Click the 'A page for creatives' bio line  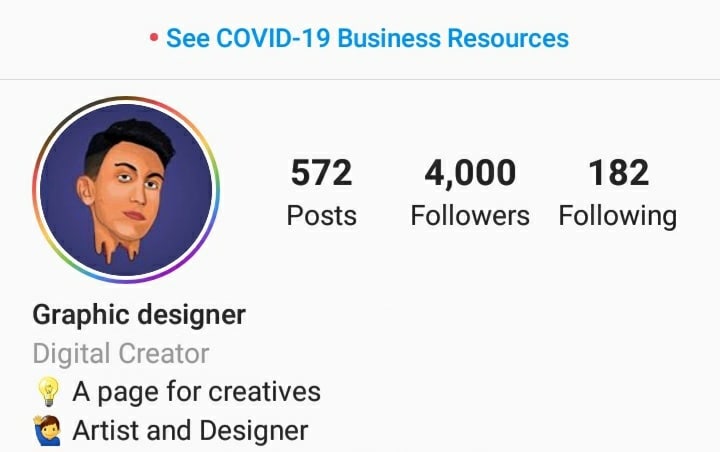pyautogui.click(x=197, y=393)
